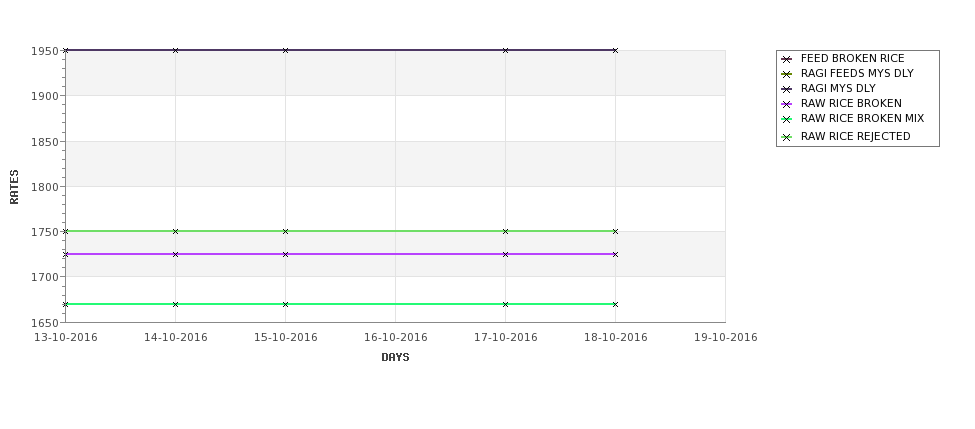
Task: Click the 19-10-2016 x-axis date label
Action: click(x=726, y=337)
